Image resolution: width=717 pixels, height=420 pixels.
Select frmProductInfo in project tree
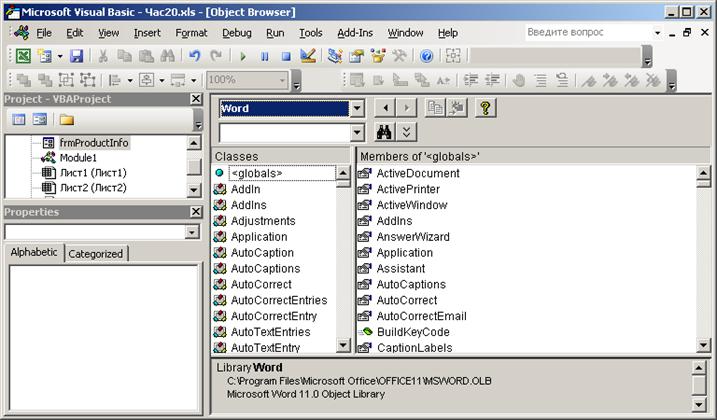point(94,143)
